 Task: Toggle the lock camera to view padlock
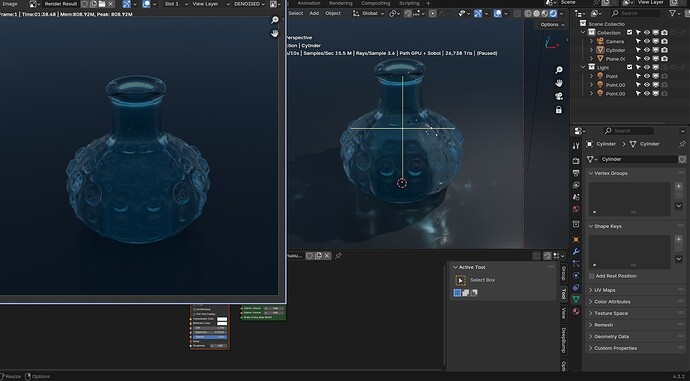click(x=559, y=110)
